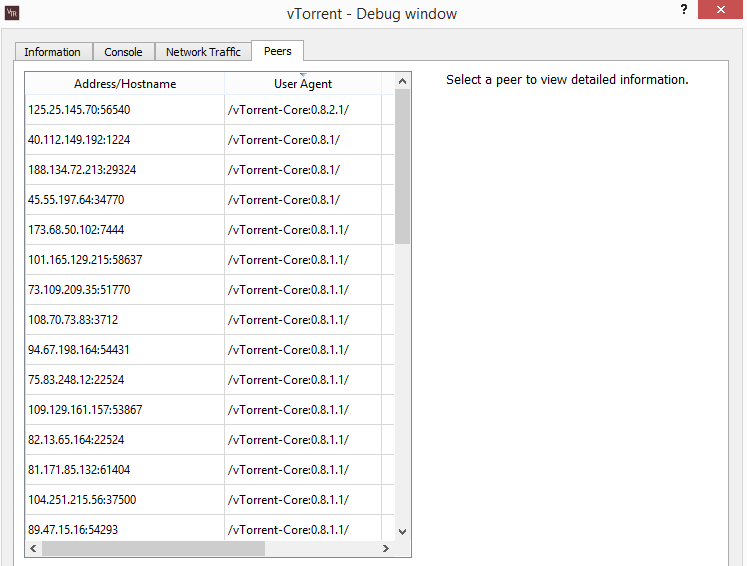Open the Console tab
This screenshot has width=747, height=566.
pos(123,51)
